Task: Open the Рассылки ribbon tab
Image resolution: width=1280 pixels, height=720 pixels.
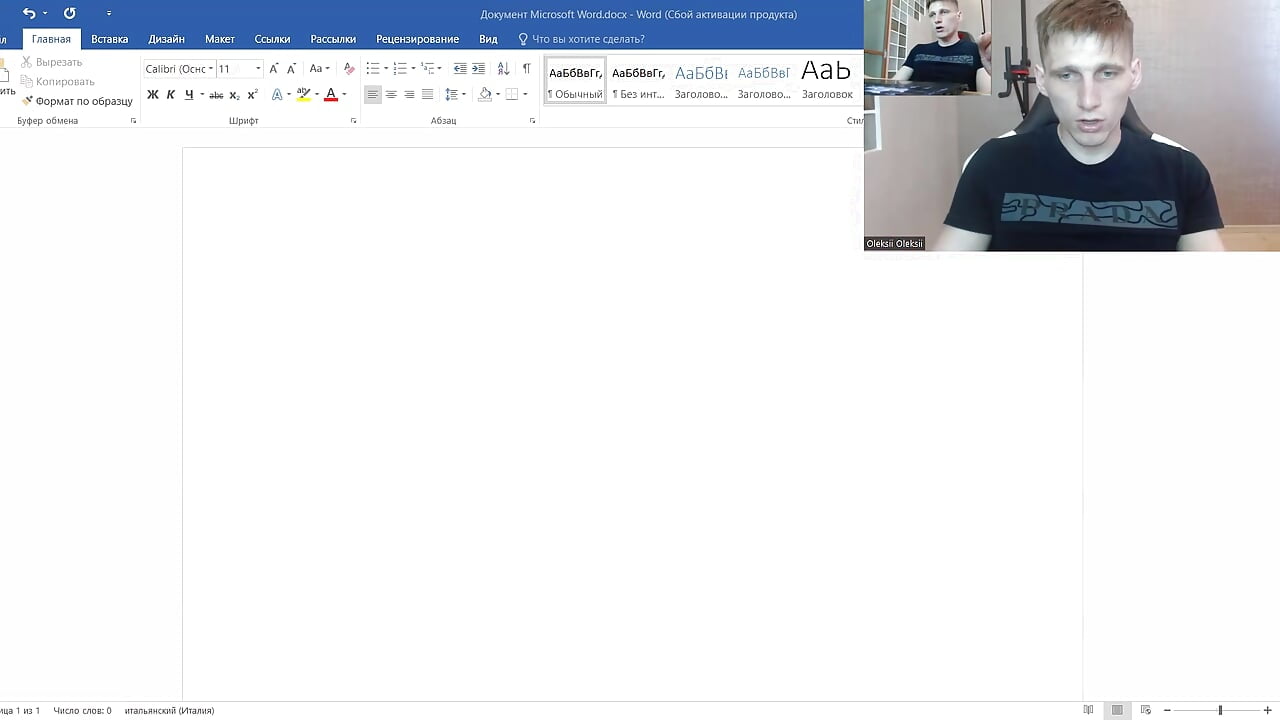Action: point(333,39)
